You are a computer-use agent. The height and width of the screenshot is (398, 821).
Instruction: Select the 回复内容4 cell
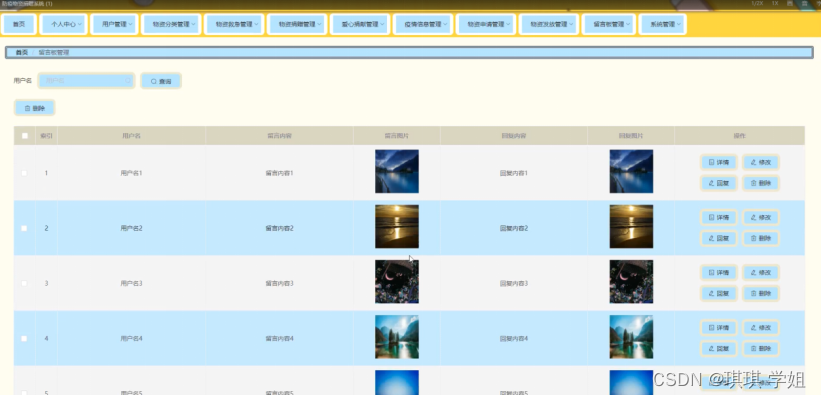(514, 338)
